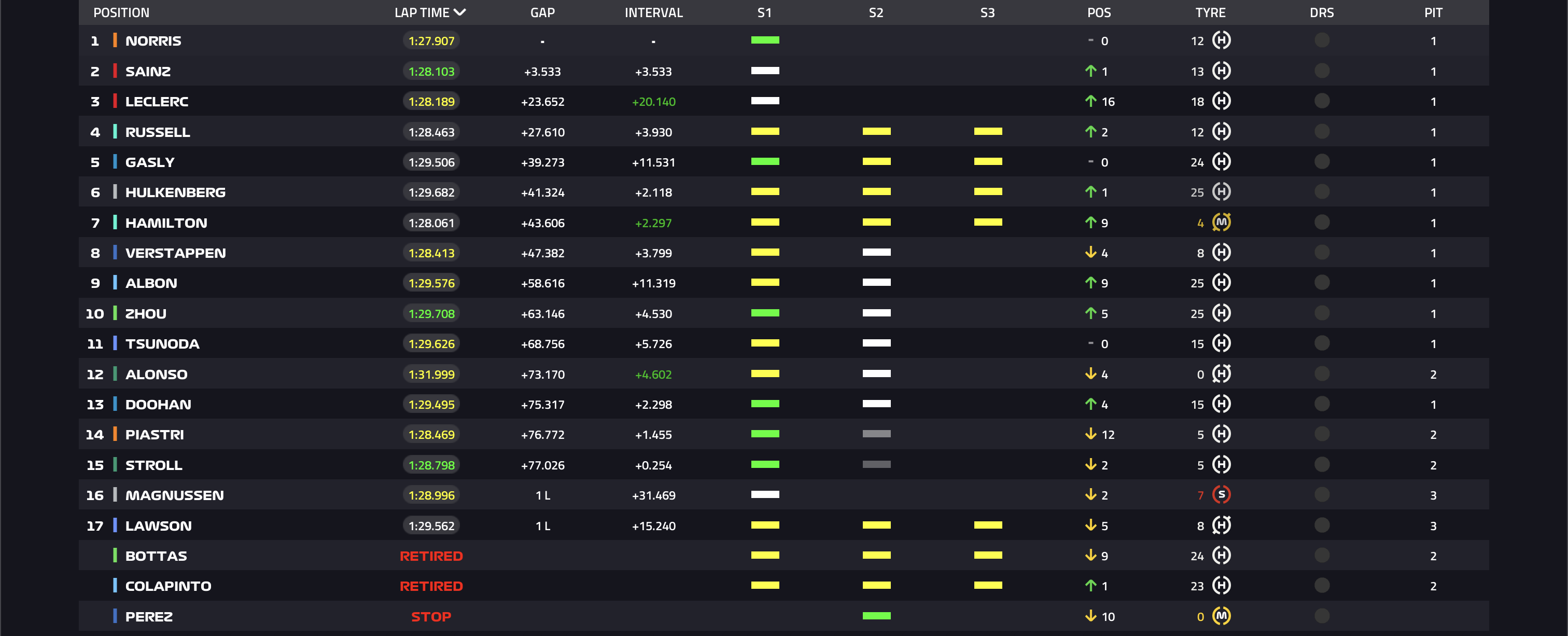Viewport: 1568px width, 636px height.
Task: Click Verstappen's DRS indicator dot
Action: pos(1322,252)
